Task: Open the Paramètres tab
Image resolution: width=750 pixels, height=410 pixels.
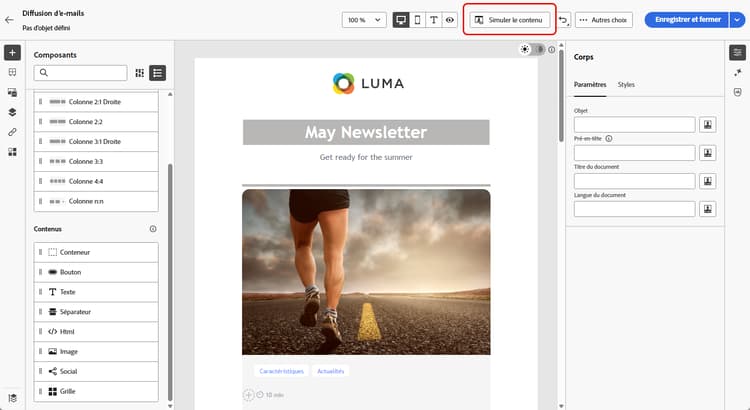Action: click(590, 85)
